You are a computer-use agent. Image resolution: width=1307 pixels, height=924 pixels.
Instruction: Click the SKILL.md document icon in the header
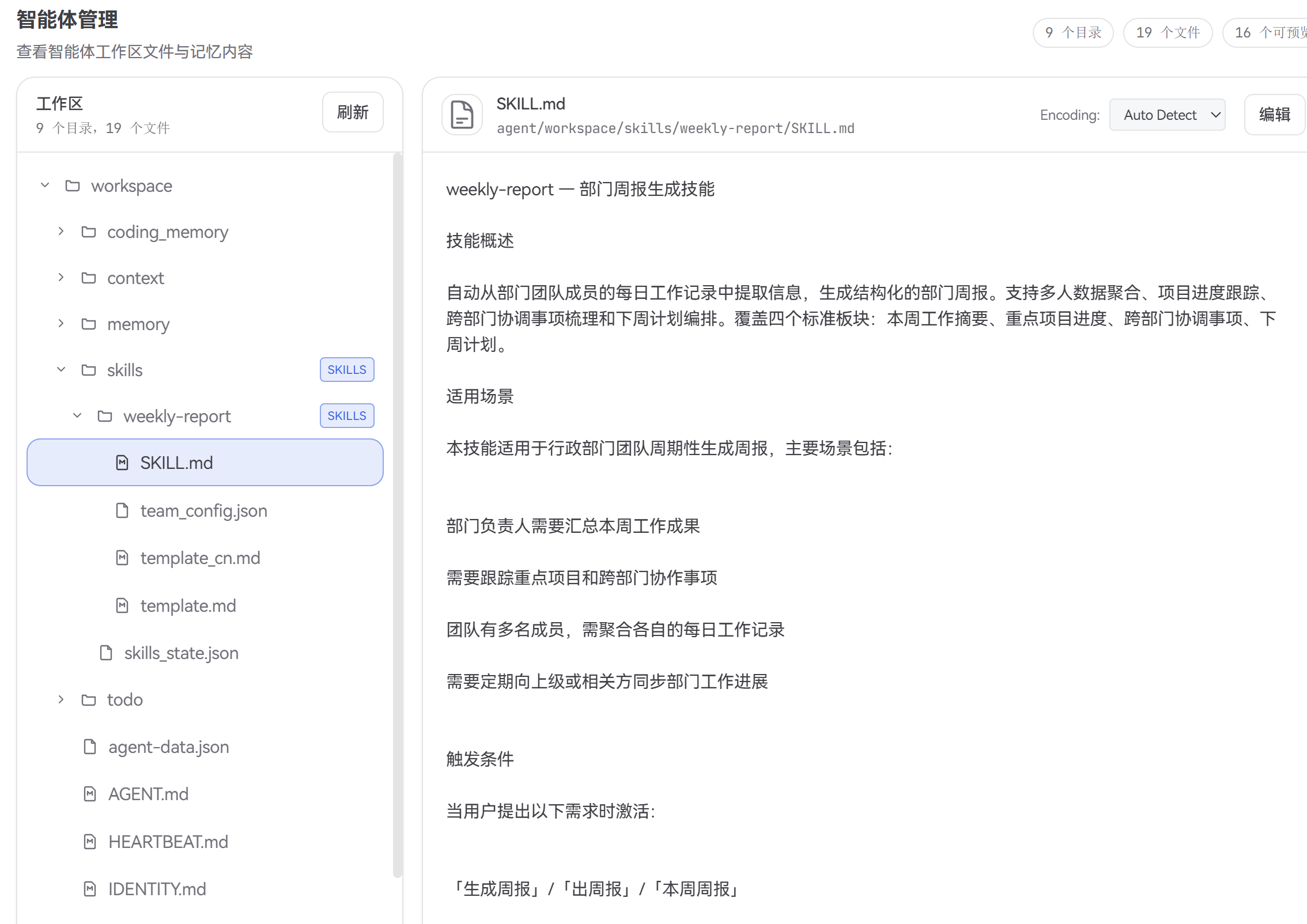point(462,115)
